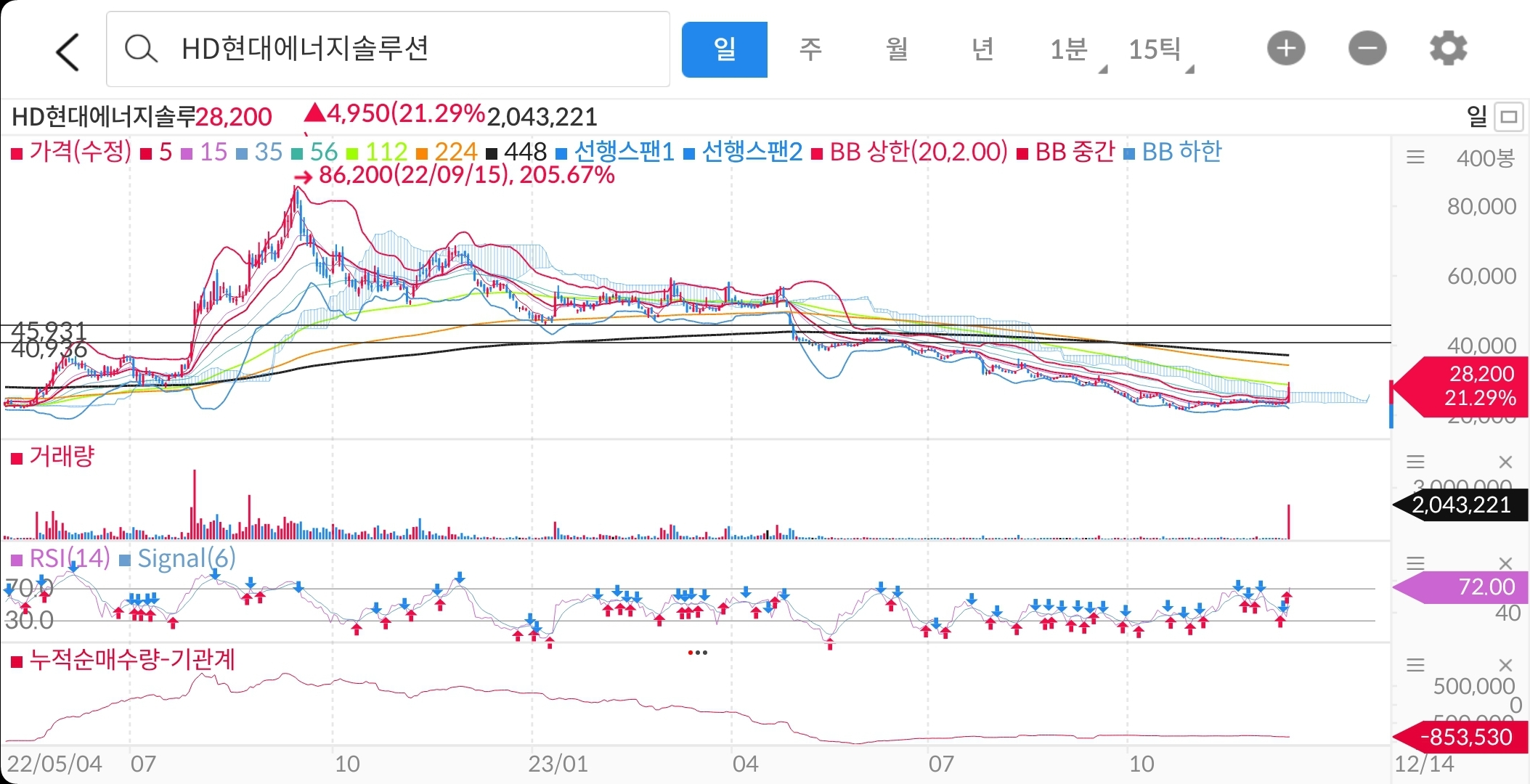Click the 22/05/04 start date label

pyautogui.click(x=54, y=764)
